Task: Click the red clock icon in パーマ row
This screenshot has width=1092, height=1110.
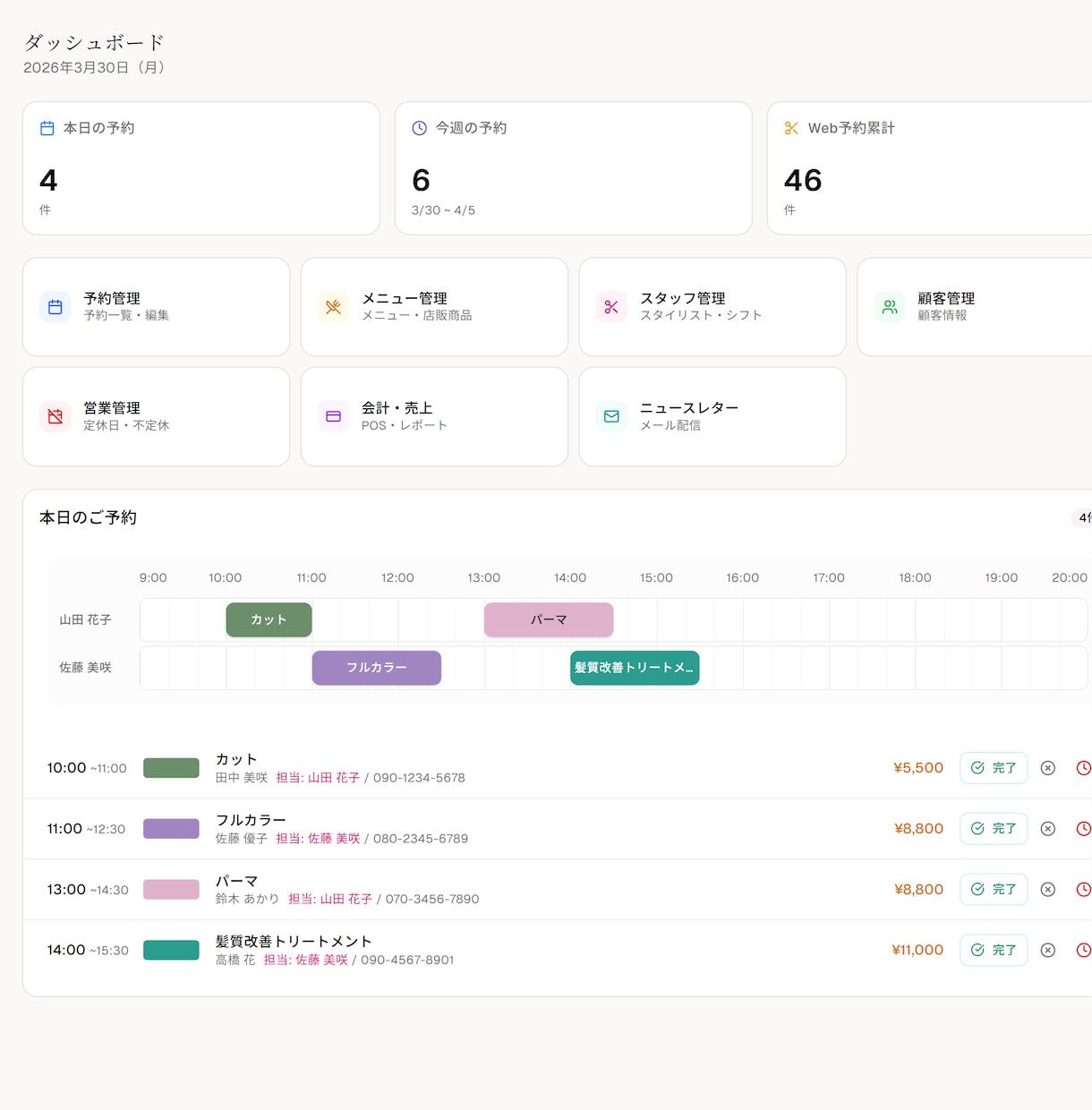Action: (1083, 889)
